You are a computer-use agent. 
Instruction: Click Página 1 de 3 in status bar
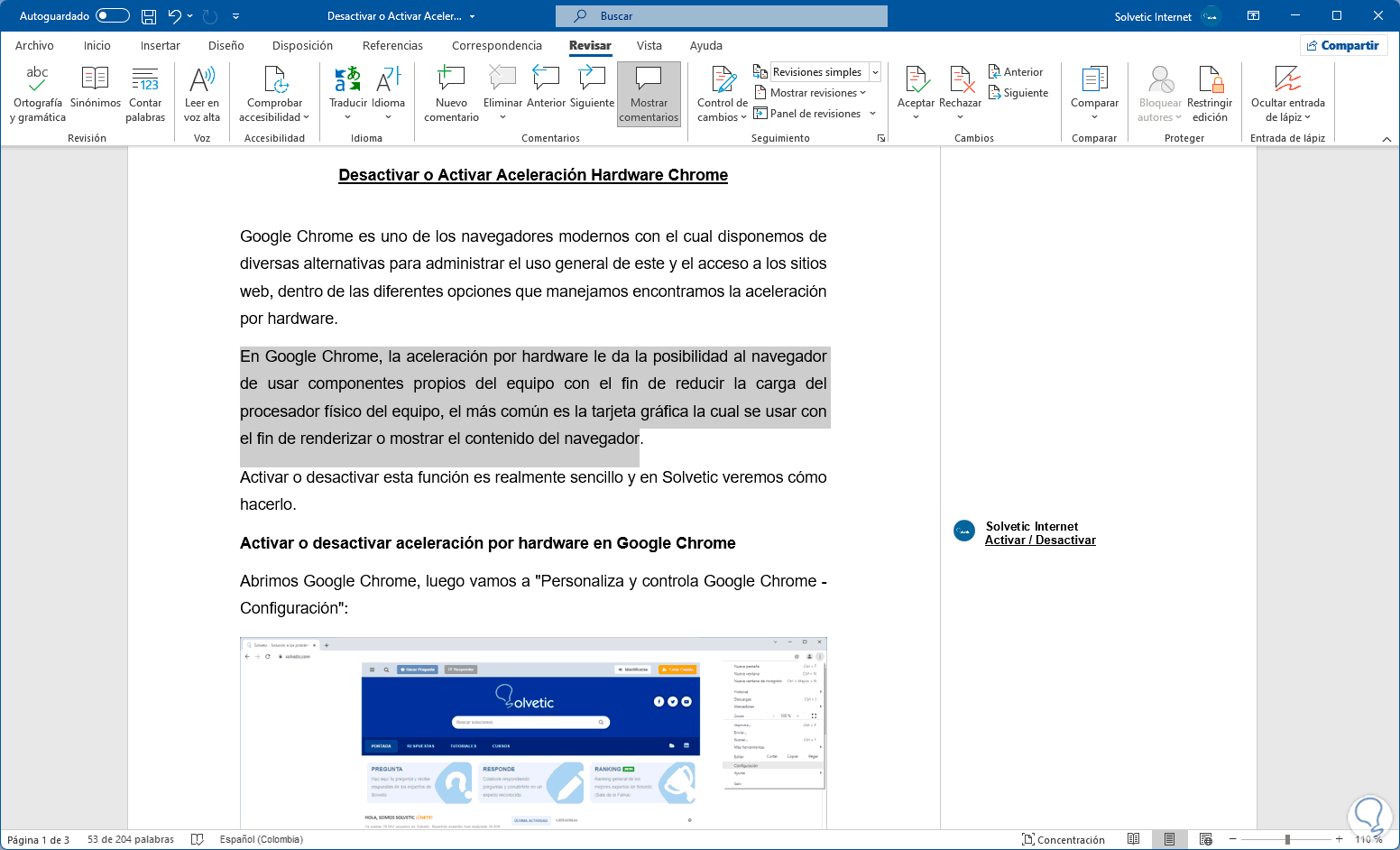[38, 839]
